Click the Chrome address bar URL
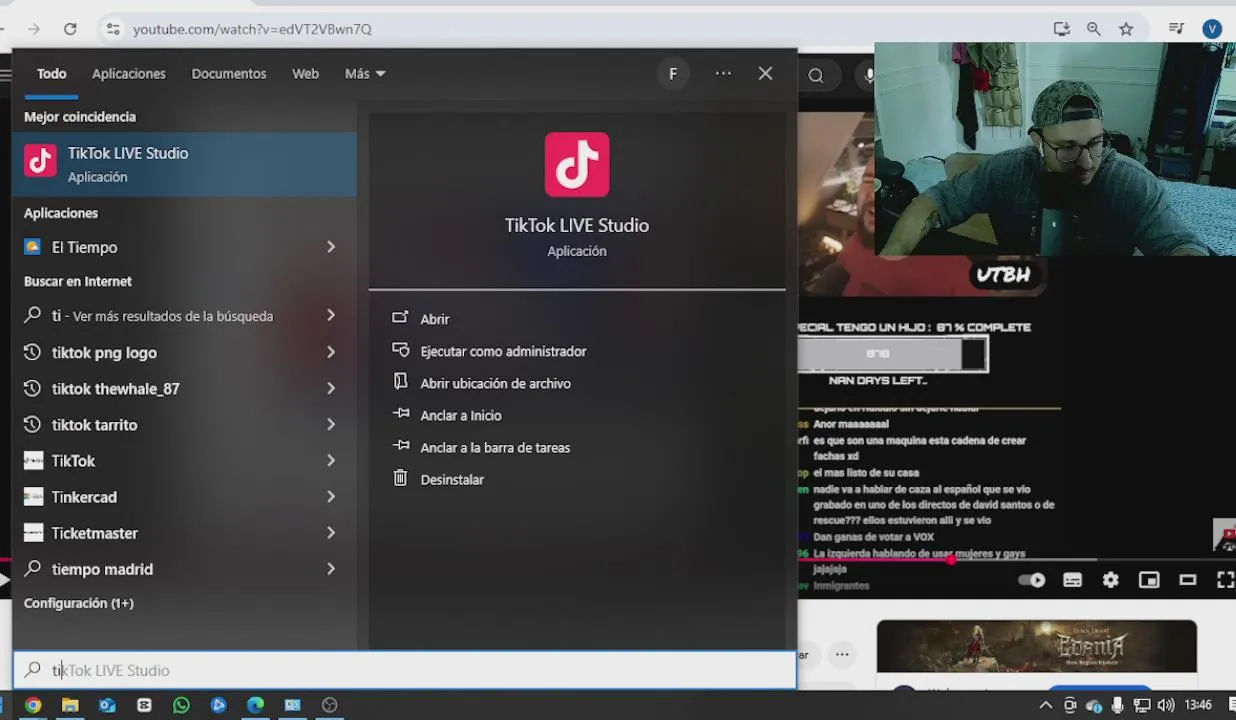1236x720 pixels. point(252,29)
